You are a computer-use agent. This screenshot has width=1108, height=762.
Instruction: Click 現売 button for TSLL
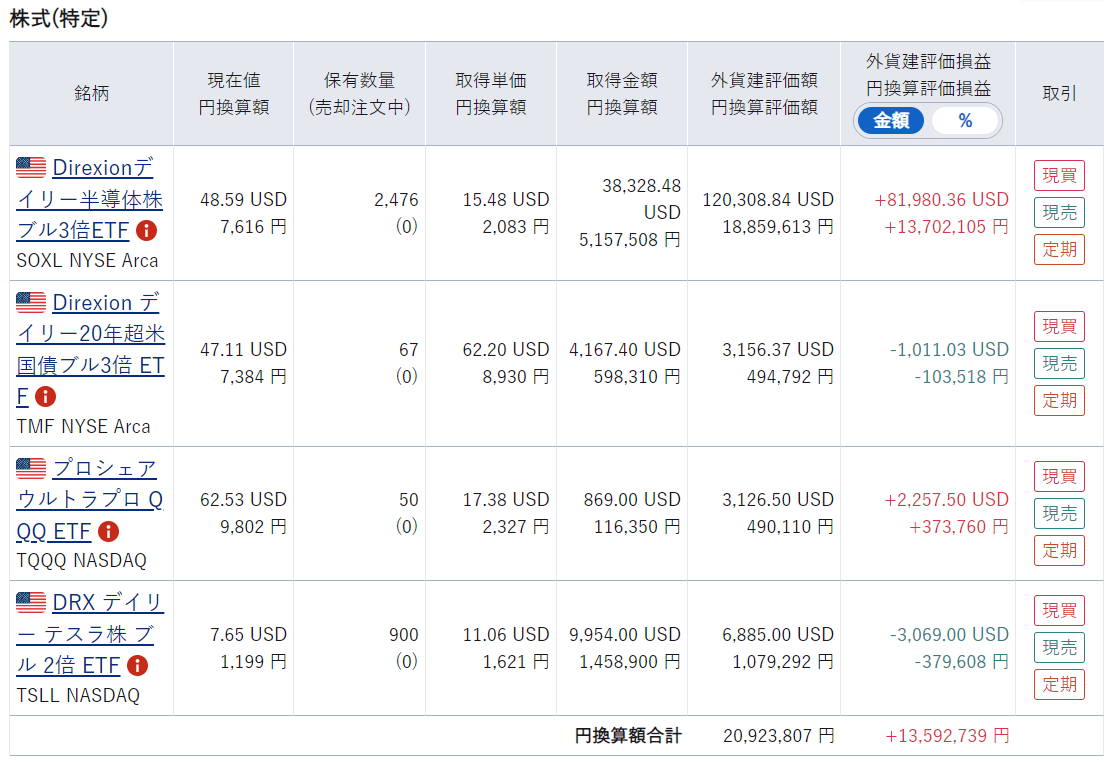tap(1059, 647)
